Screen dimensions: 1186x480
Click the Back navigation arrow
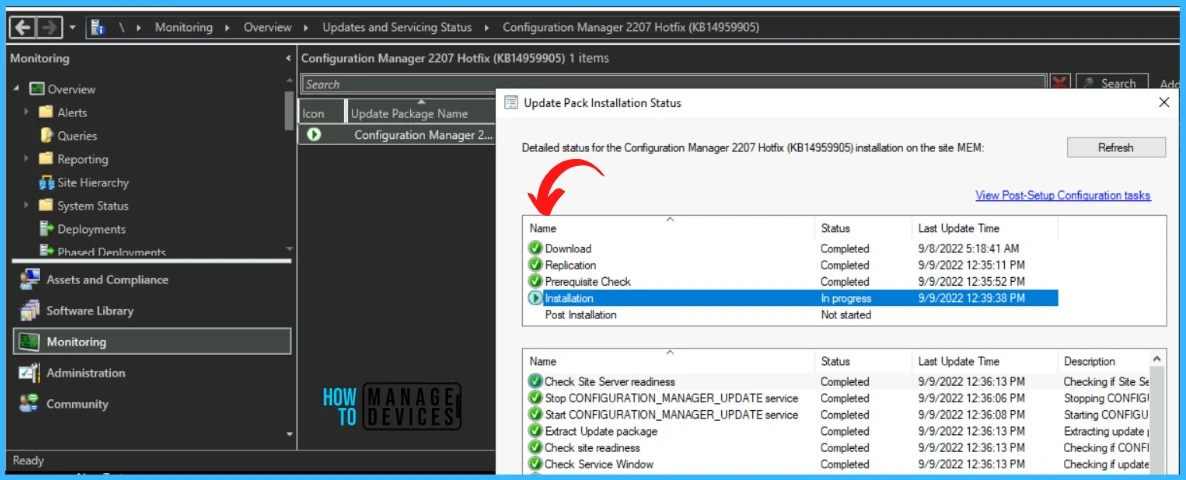click(x=23, y=27)
